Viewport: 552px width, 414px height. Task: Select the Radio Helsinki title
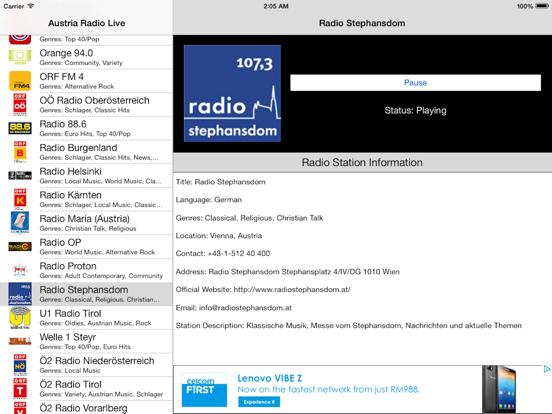click(x=70, y=171)
